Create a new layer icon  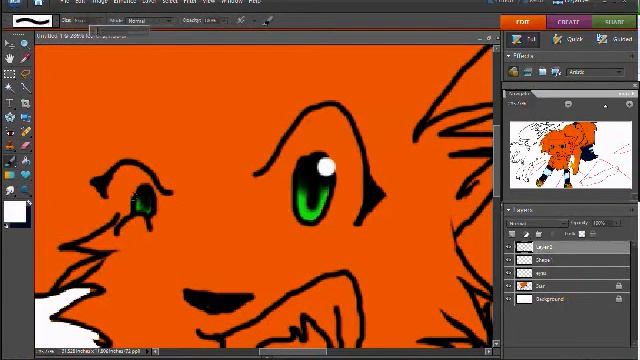(x=512, y=234)
